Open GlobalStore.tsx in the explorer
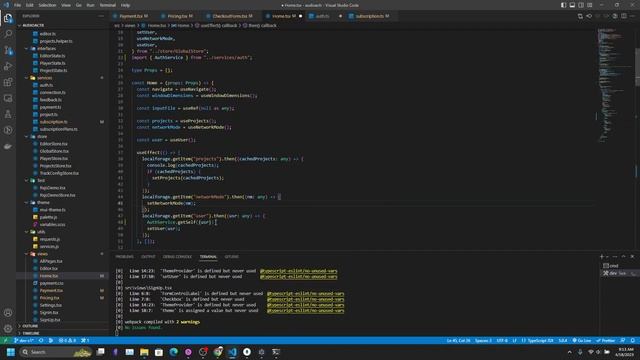640x360 pixels. 54,151
